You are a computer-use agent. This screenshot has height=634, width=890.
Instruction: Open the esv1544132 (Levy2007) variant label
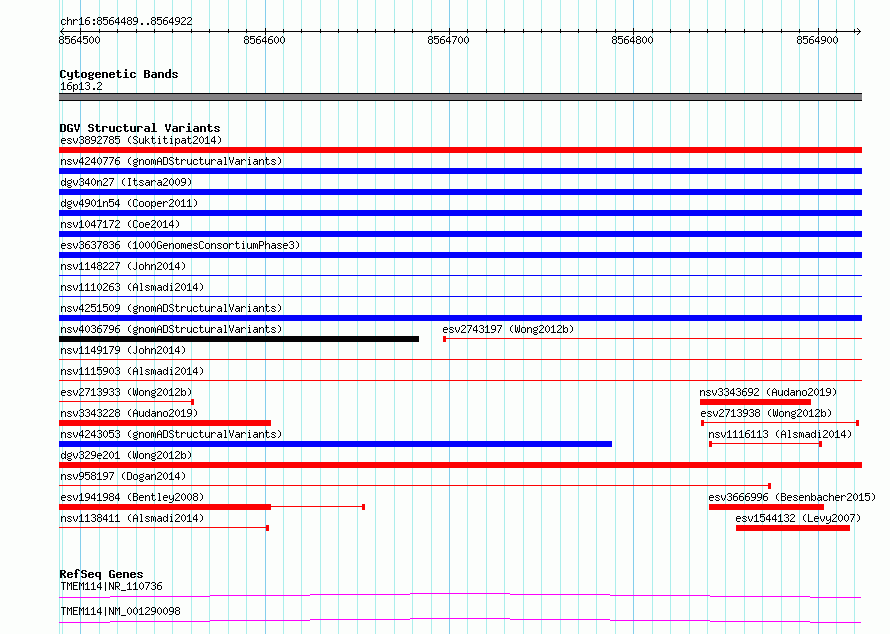798,518
